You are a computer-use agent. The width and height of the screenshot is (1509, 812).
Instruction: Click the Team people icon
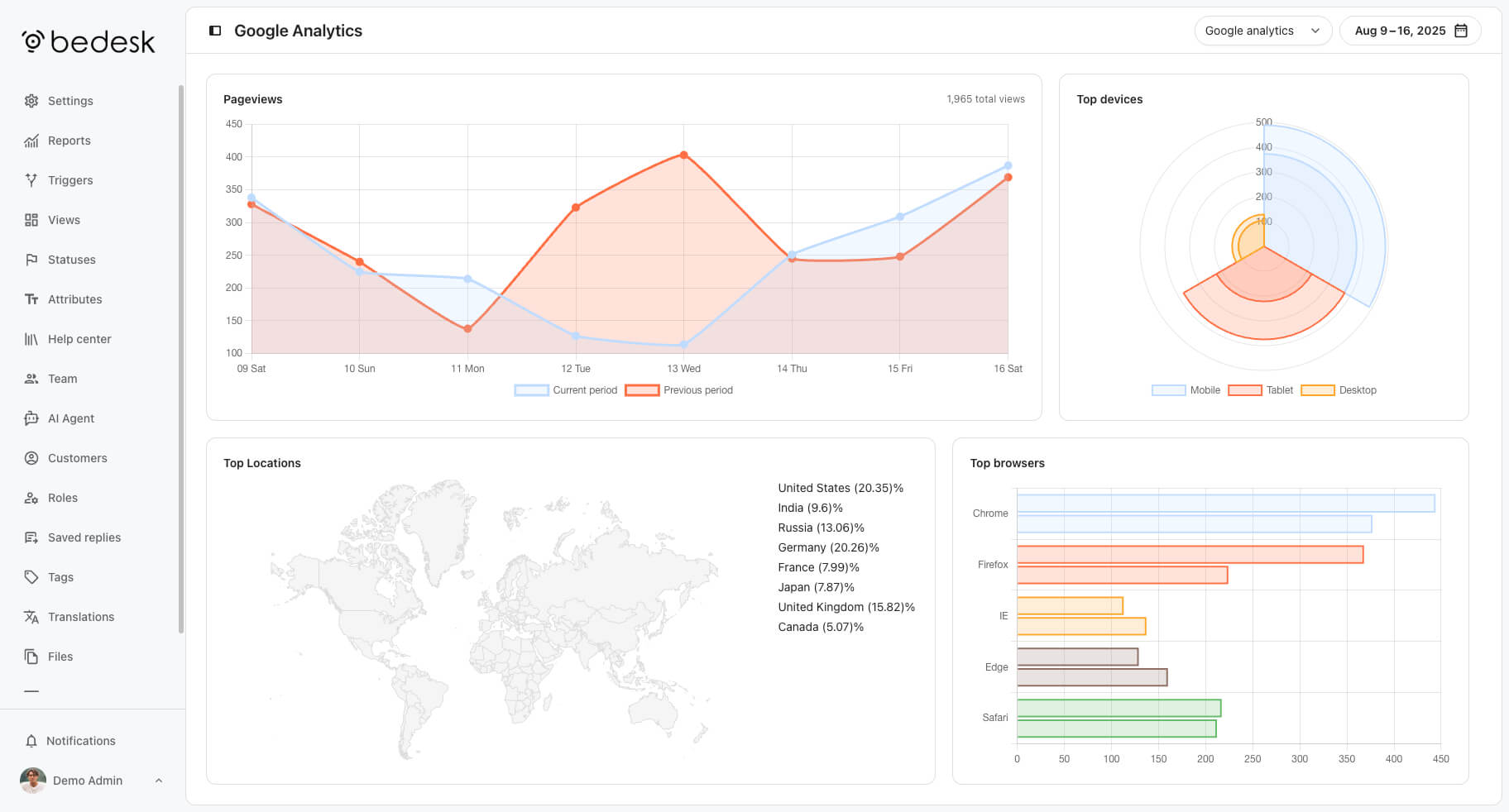[31, 379]
